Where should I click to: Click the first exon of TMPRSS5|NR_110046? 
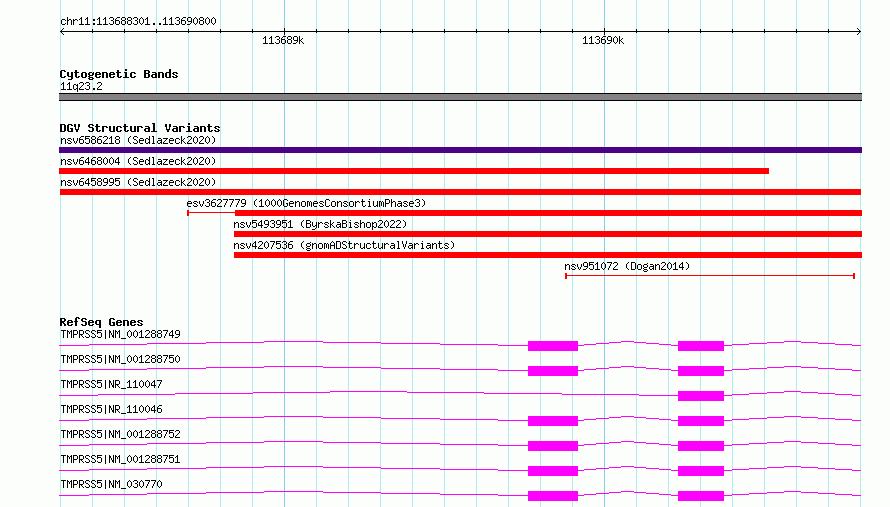[553, 421]
